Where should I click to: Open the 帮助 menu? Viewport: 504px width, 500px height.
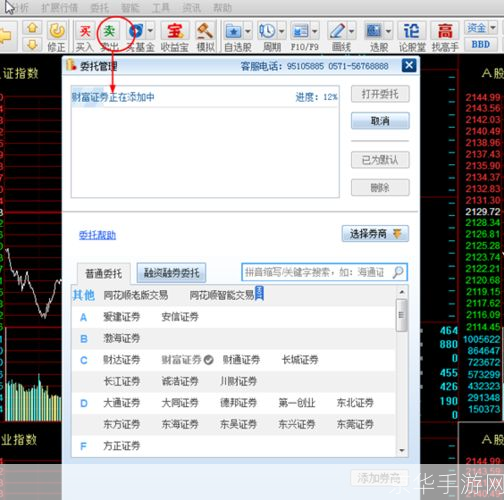[222, 7]
